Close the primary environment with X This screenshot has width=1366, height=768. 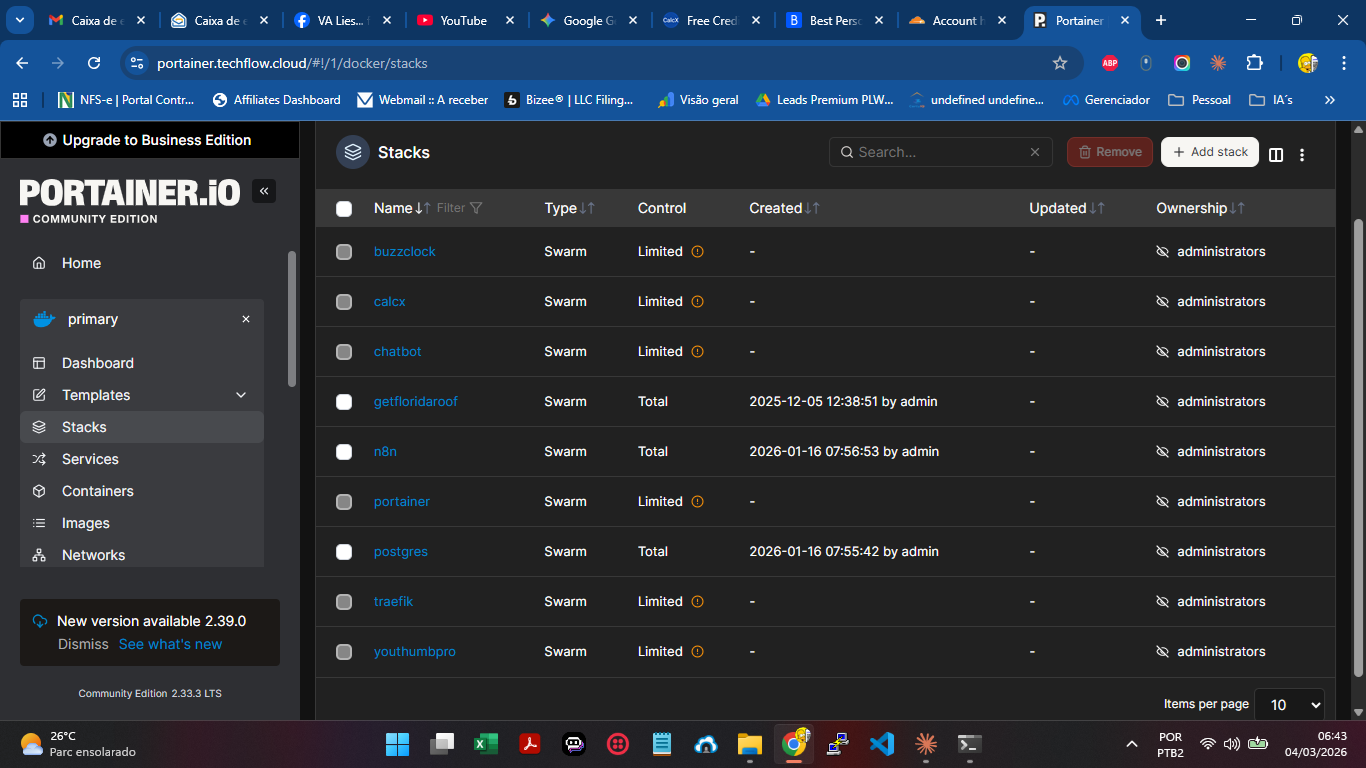[246, 319]
